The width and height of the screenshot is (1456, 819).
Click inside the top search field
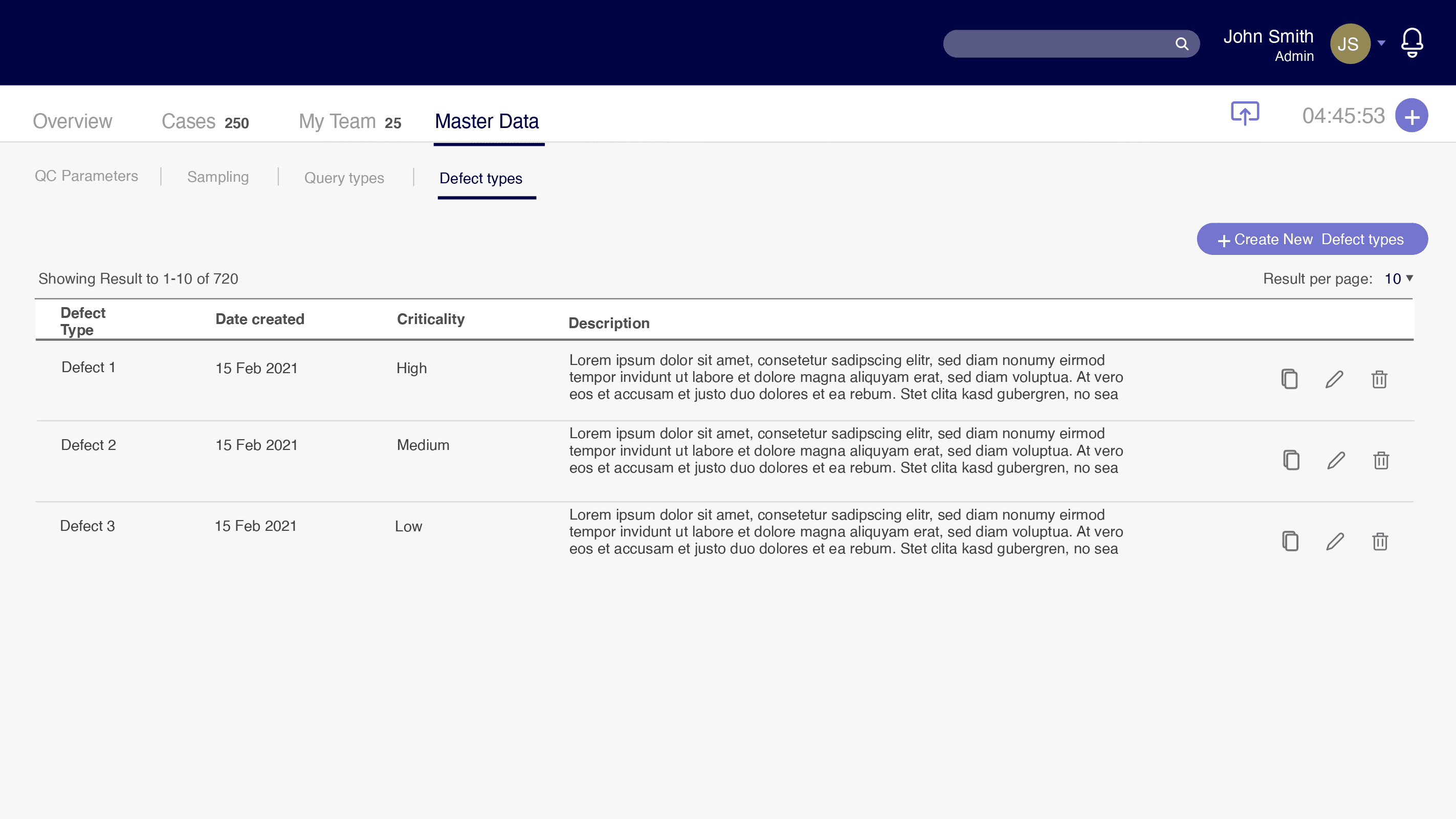[x=1057, y=44]
